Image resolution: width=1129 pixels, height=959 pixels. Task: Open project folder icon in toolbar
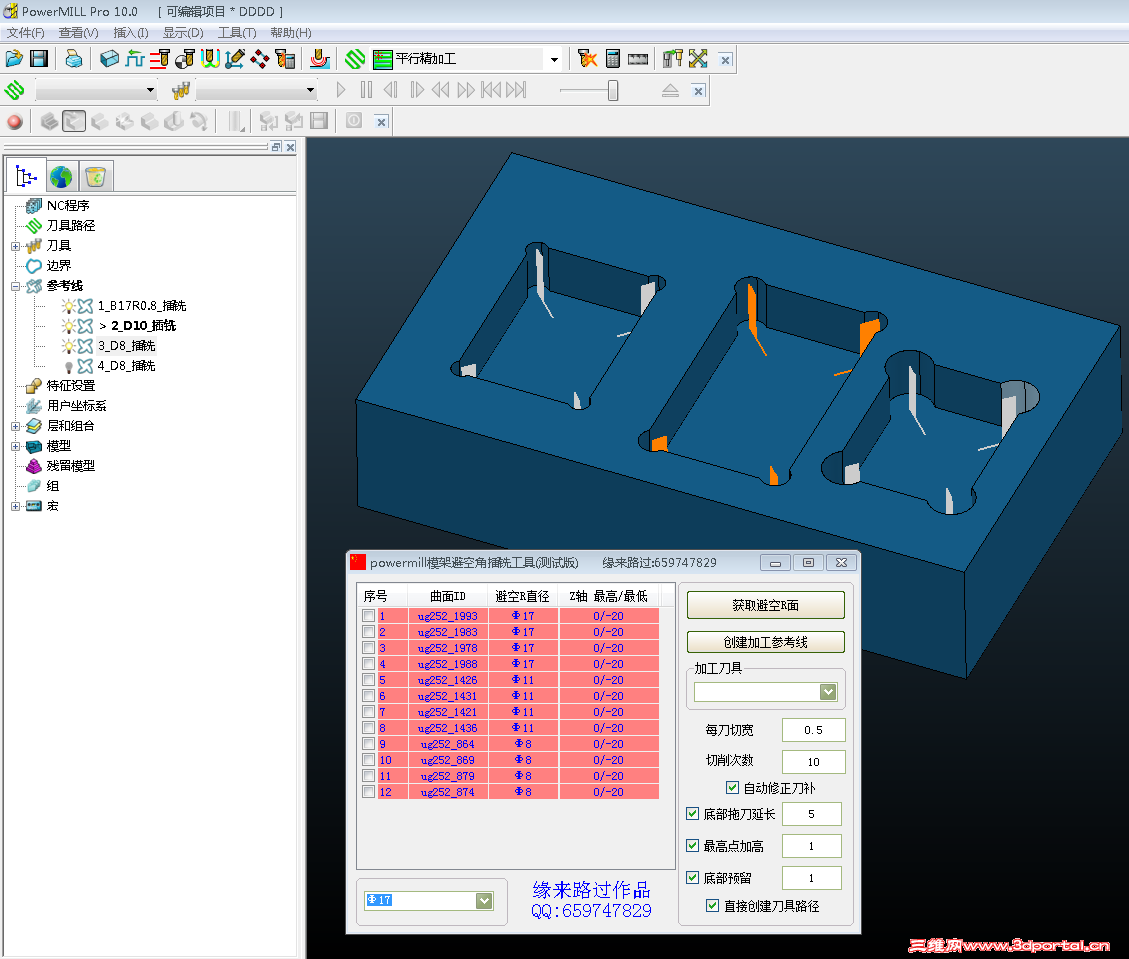(x=14, y=58)
